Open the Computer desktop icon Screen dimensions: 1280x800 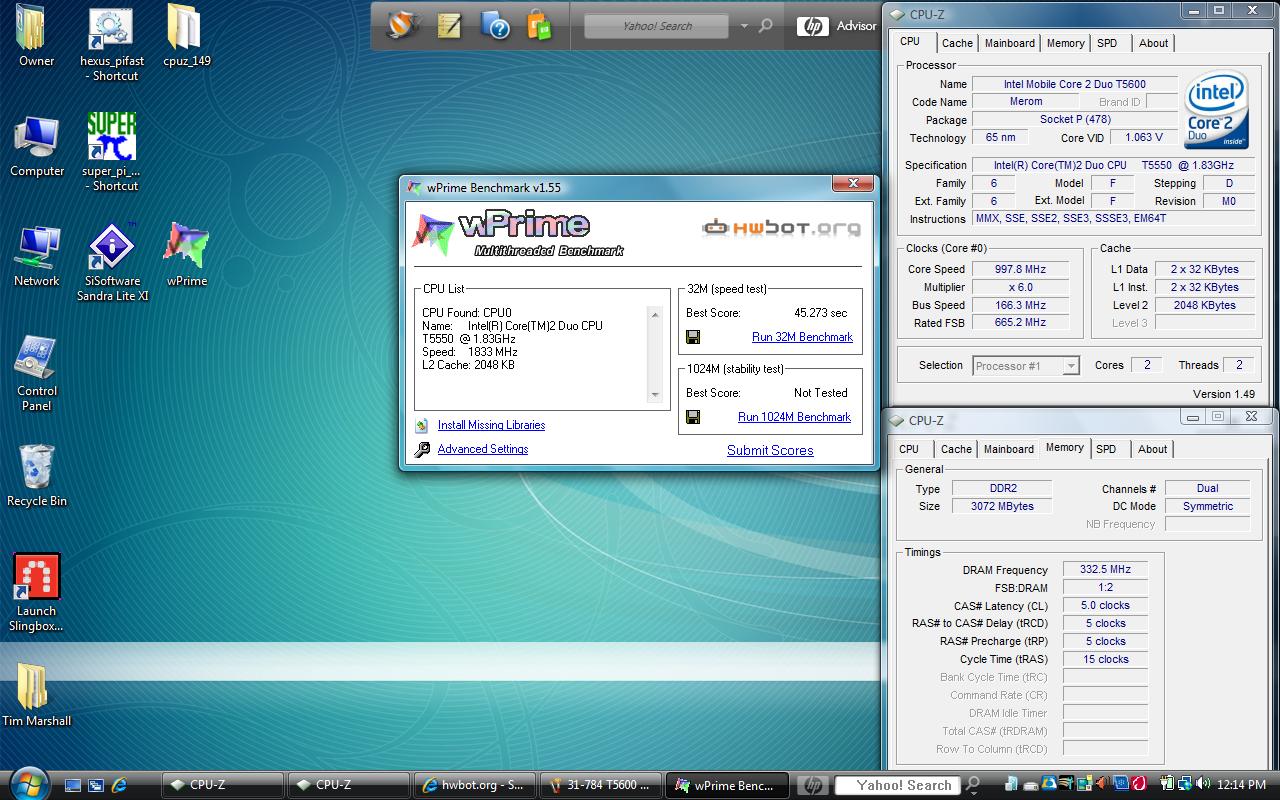(x=36, y=137)
